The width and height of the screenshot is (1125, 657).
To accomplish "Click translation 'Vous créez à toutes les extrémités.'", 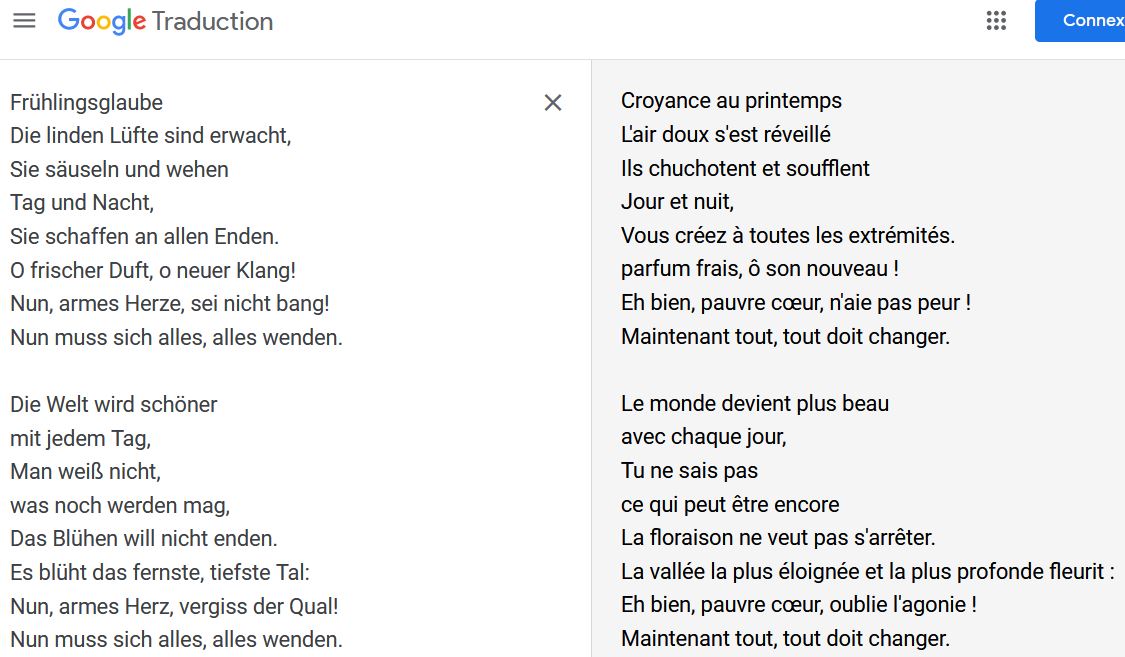I will pos(788,235).
